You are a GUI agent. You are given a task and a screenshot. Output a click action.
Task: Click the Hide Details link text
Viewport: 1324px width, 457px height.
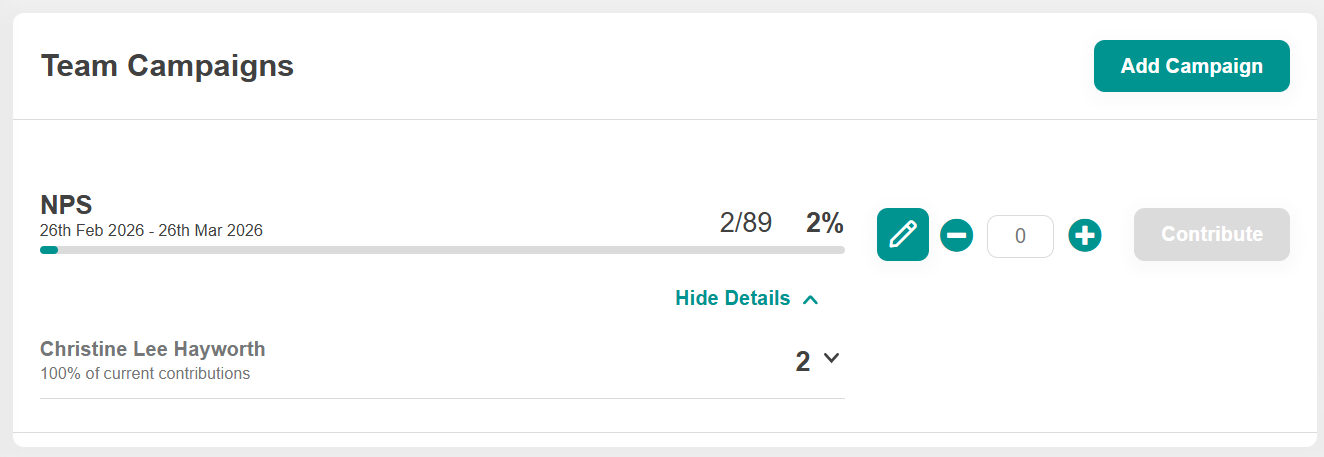coord(732,298)
